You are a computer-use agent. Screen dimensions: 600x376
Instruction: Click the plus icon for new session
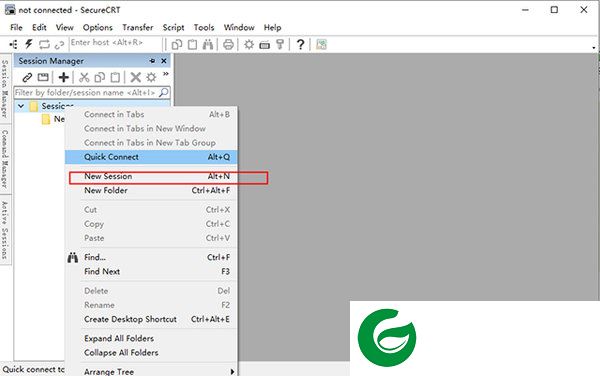[64, 77]
